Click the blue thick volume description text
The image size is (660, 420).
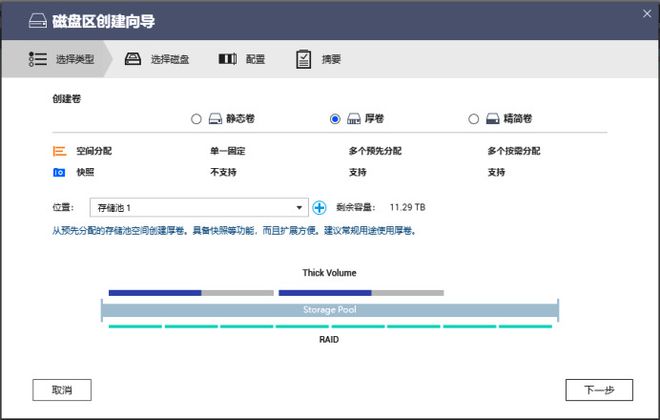[x=234, y=231]
